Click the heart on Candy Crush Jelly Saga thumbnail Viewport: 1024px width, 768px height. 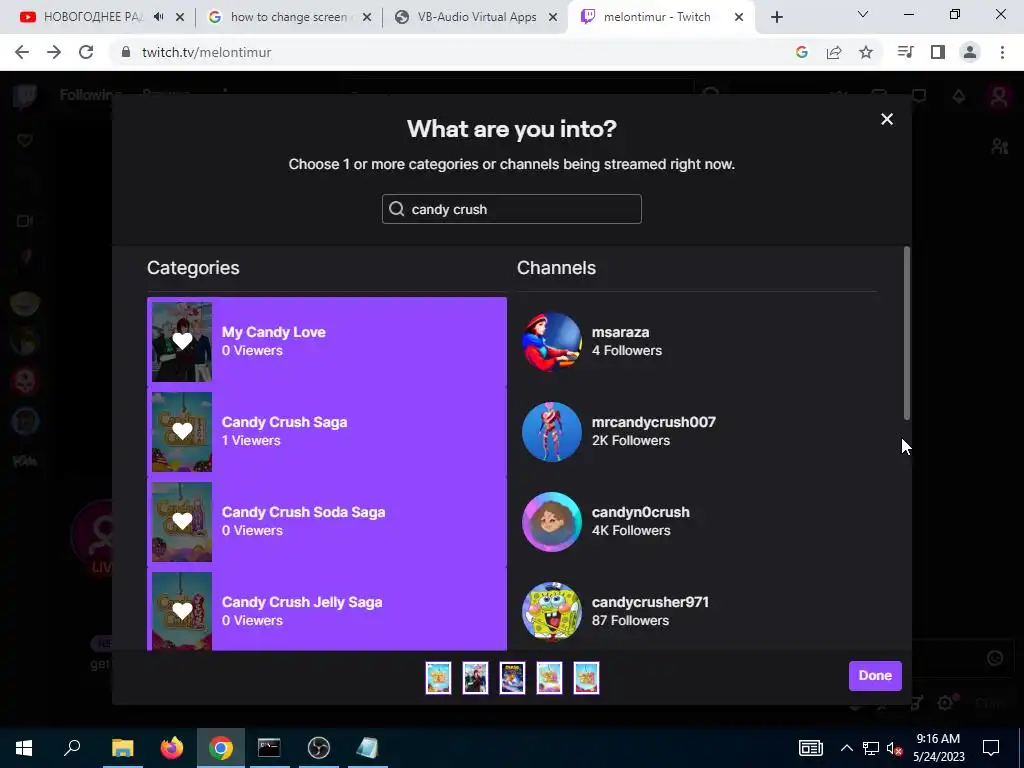coord(182,611)
